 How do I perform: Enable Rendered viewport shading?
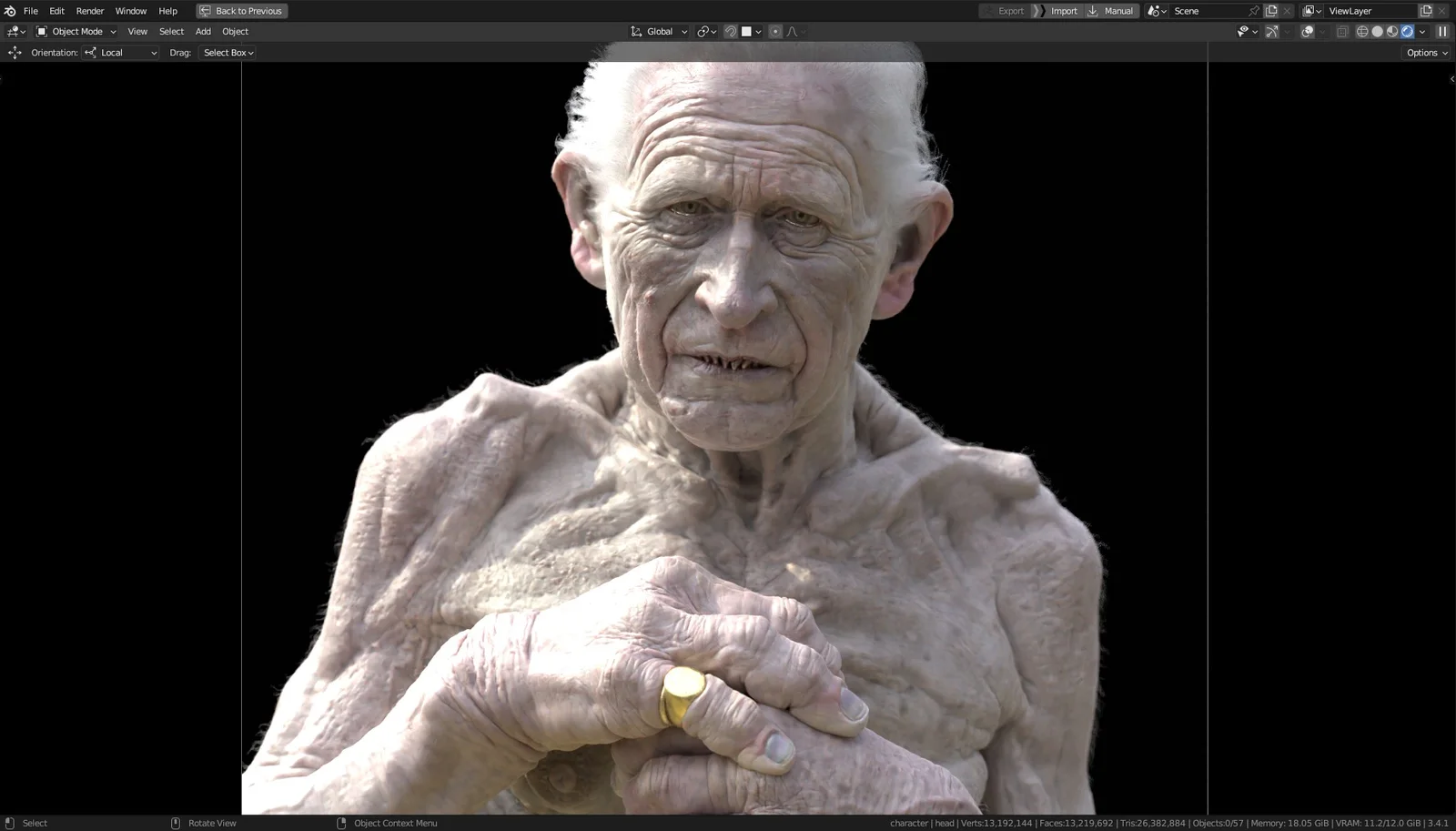(1407, 31)
